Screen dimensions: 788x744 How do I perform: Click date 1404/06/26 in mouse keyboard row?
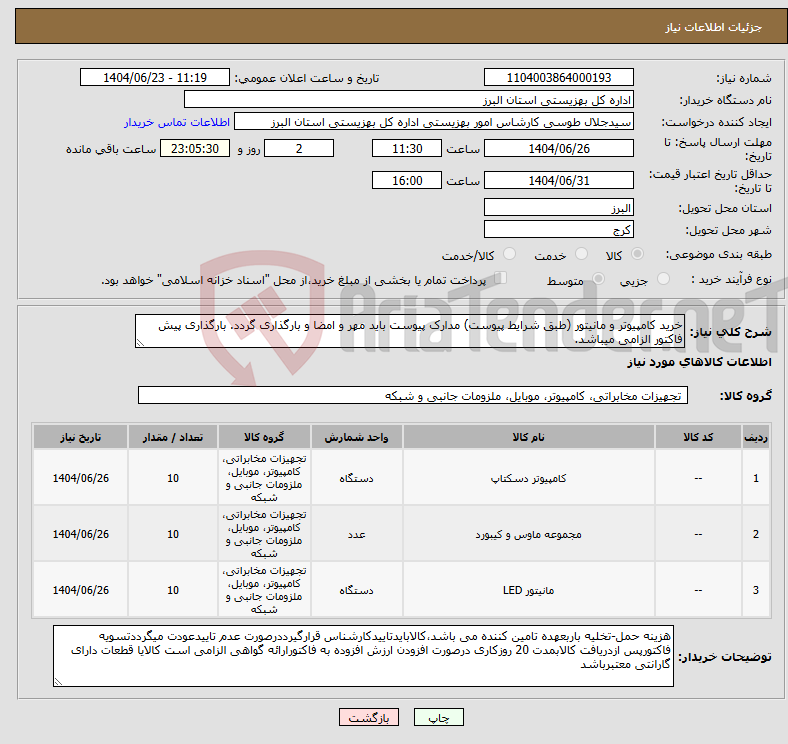coord(80,534)
